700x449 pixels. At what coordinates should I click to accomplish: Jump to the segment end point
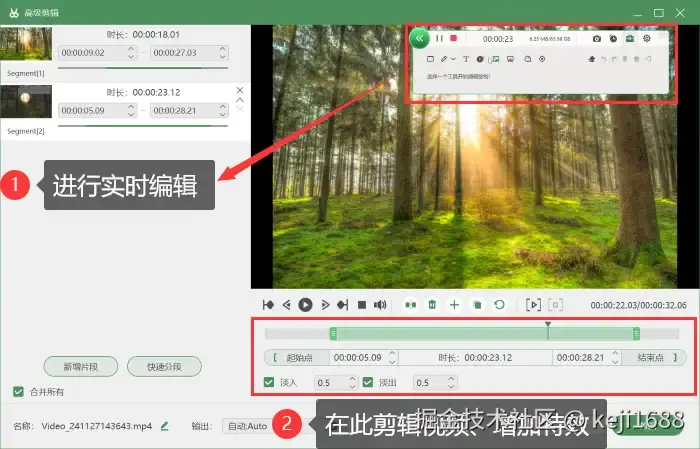[x=343, y=305]
